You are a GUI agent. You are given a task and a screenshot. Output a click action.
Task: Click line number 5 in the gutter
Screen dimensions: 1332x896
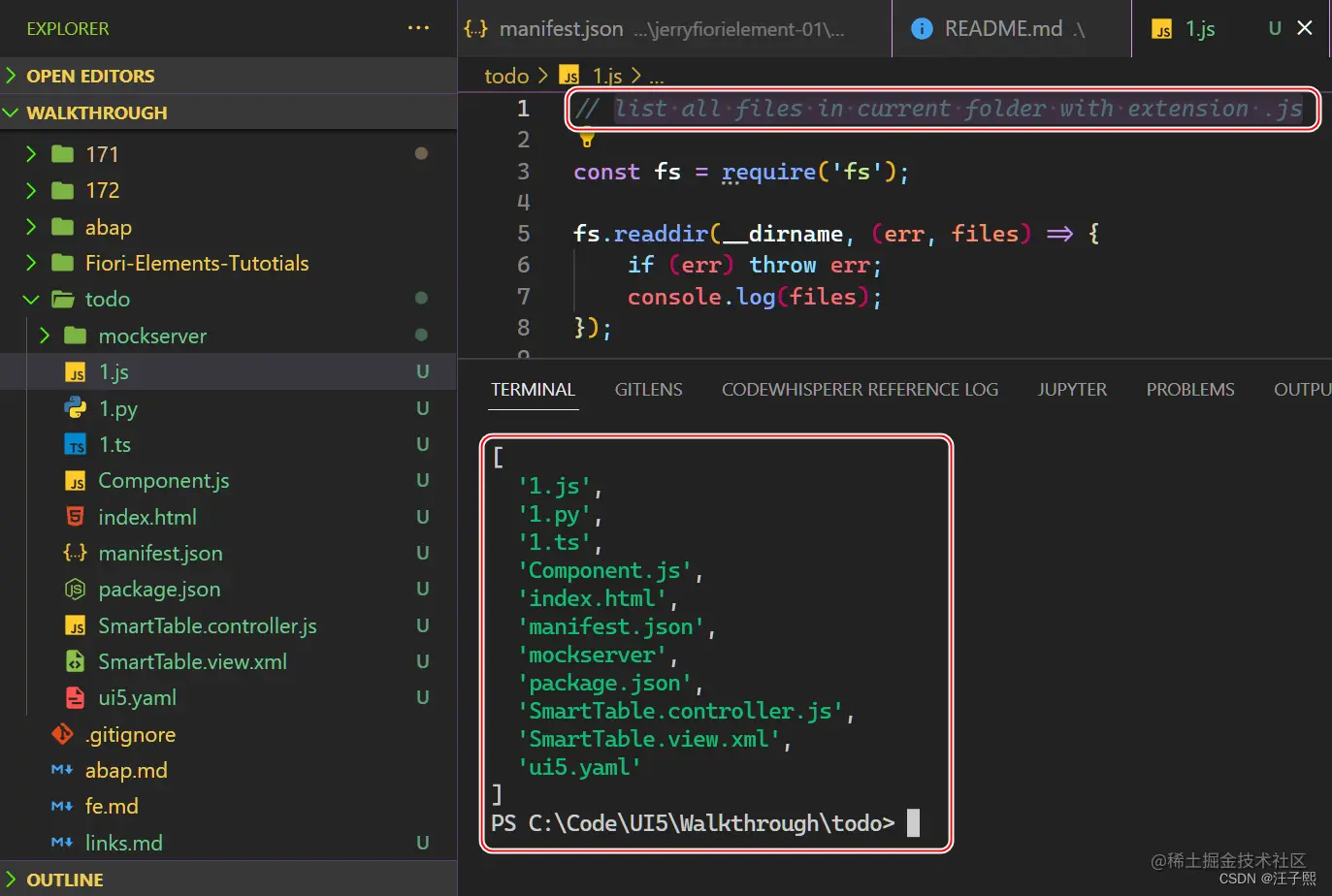coord(523,234)
